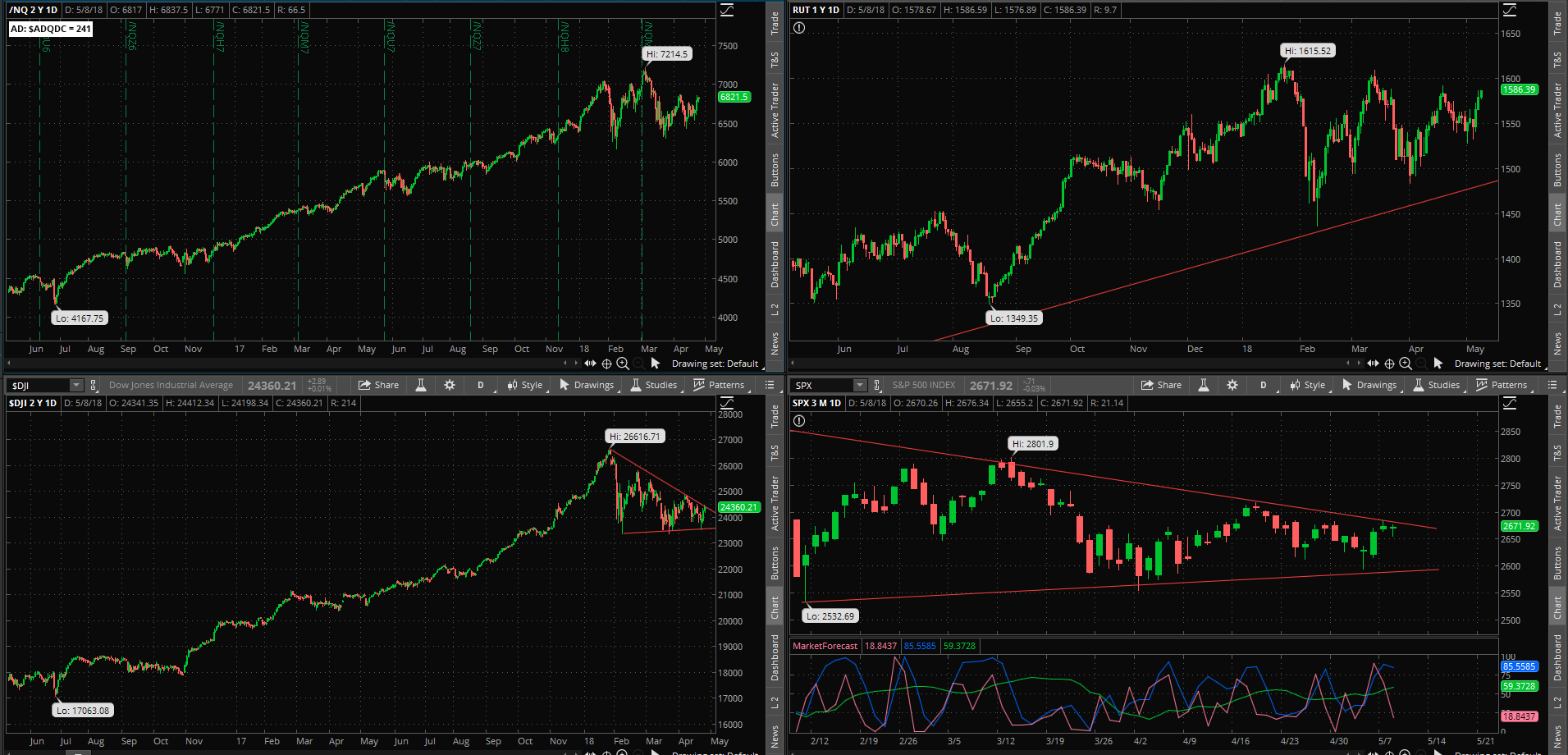
Task: Toggle the Chart side tab on $DJI chart
Action: (774, 607)
